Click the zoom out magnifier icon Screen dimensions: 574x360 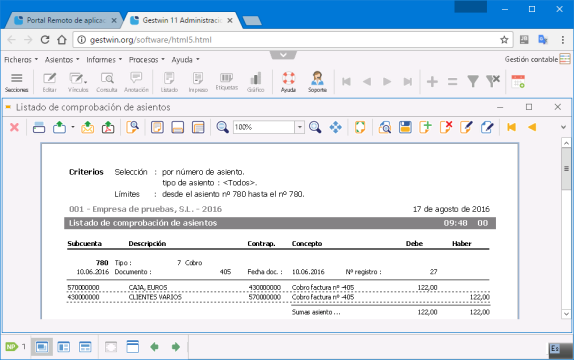[x=222, y=127]
